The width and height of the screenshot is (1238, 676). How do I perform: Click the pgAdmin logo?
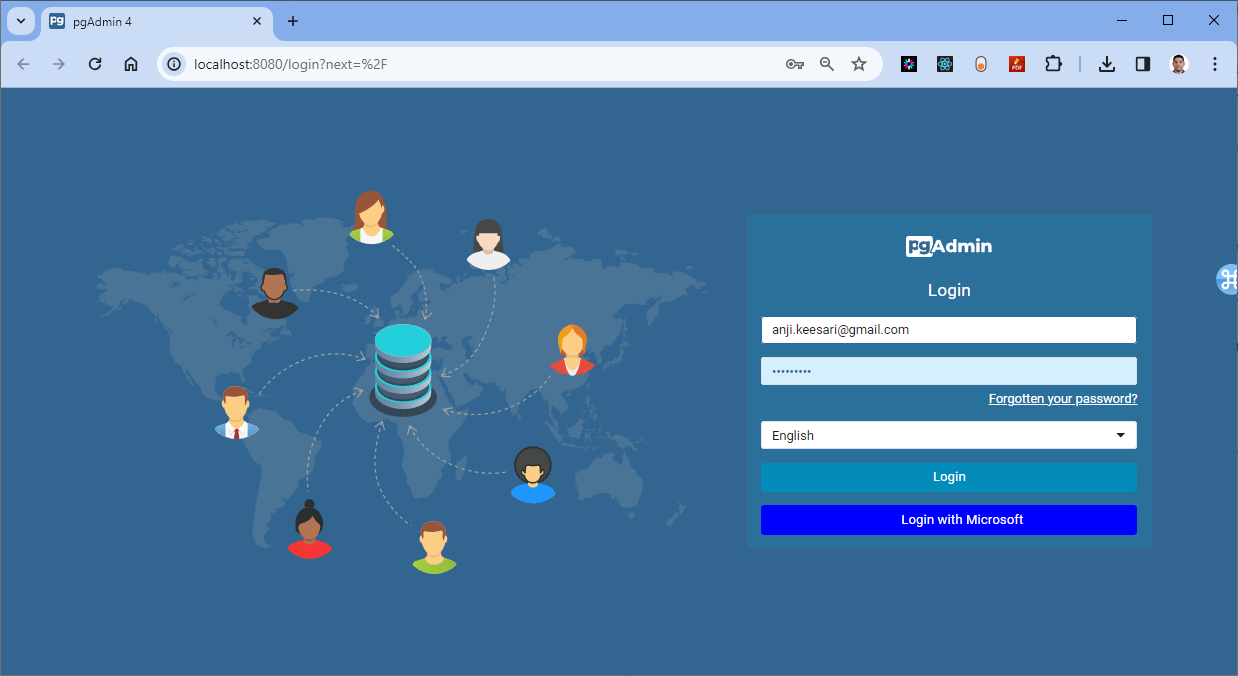[x=949, y=246]
